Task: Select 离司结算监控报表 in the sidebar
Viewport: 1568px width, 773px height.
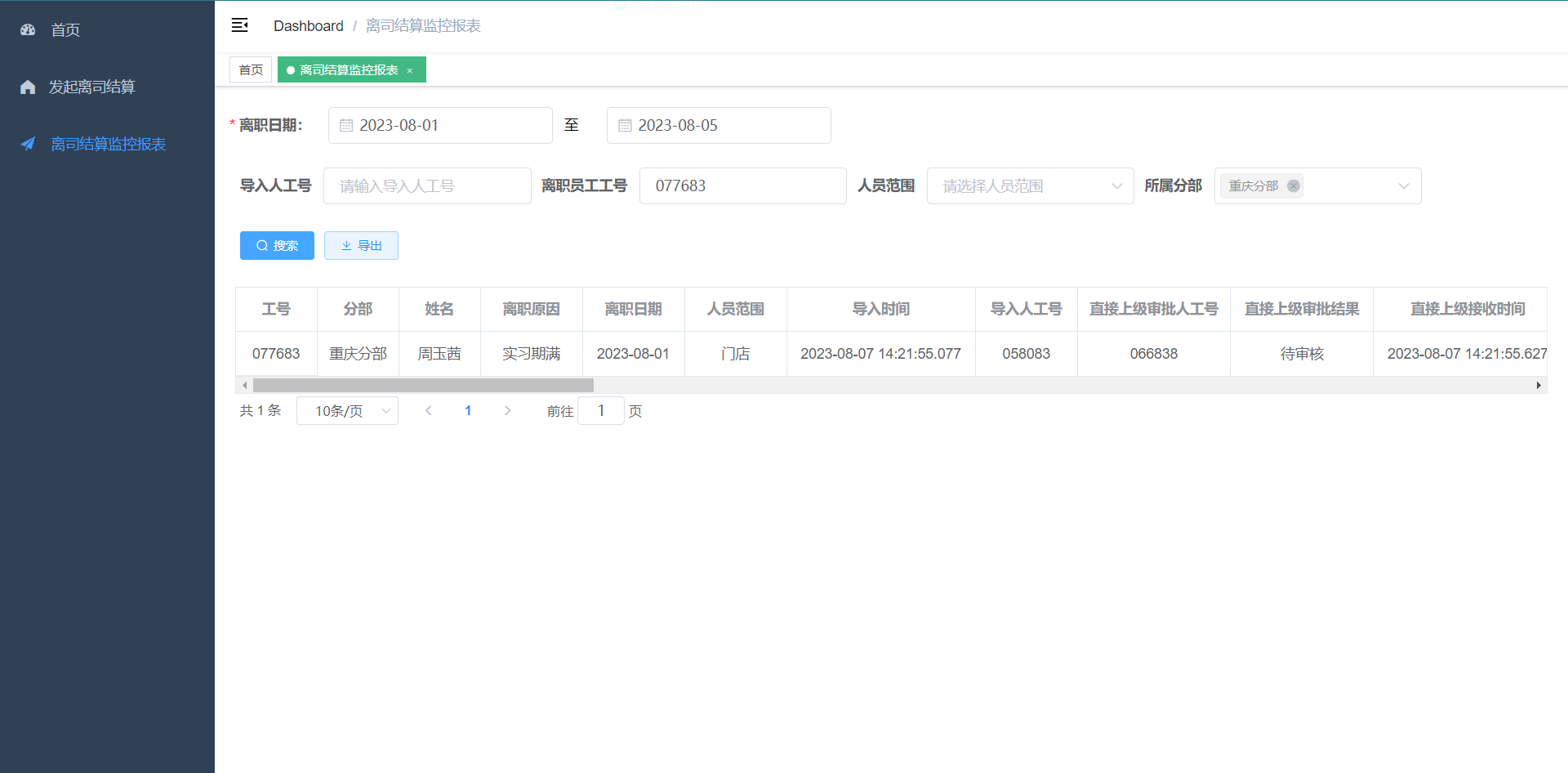Action: [x=107, y=144]
